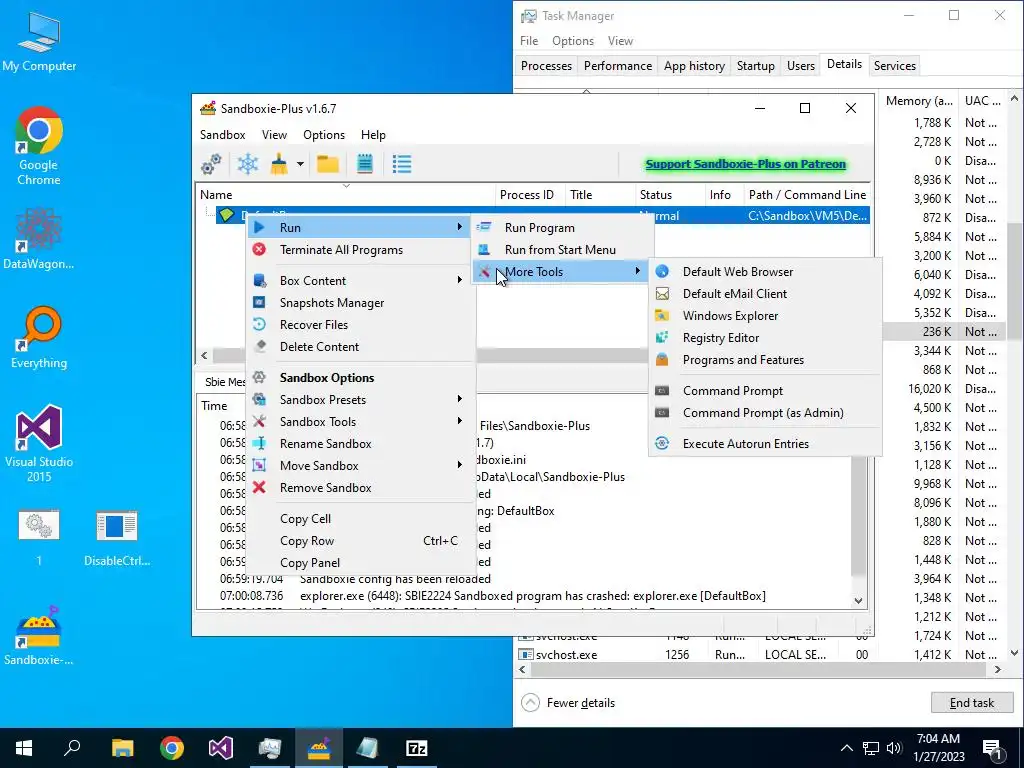1024x768 pixels.
Task: Select Run in the context menu
Action: tap(359, 227)
